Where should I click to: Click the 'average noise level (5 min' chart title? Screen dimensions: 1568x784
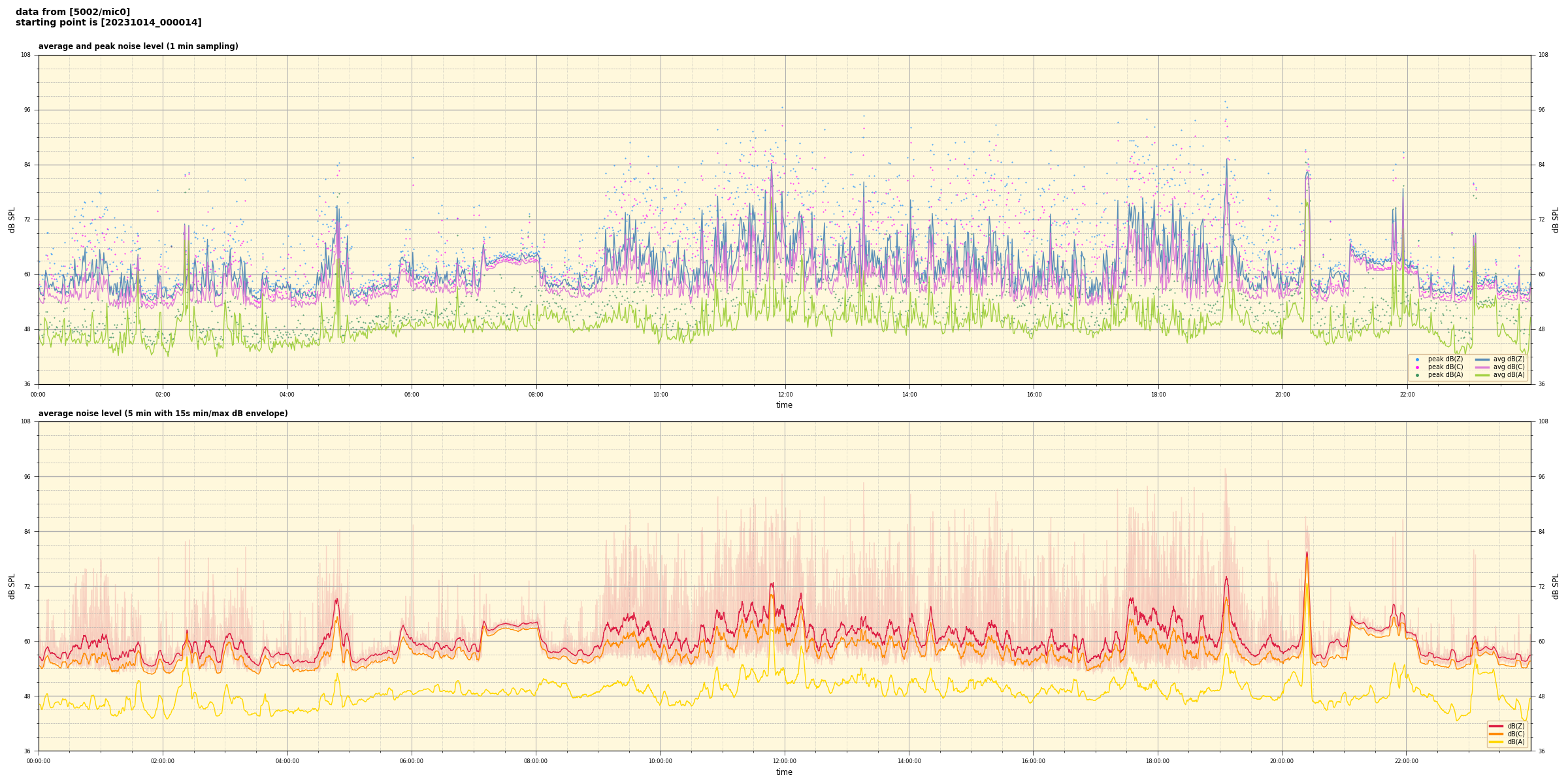163,414
